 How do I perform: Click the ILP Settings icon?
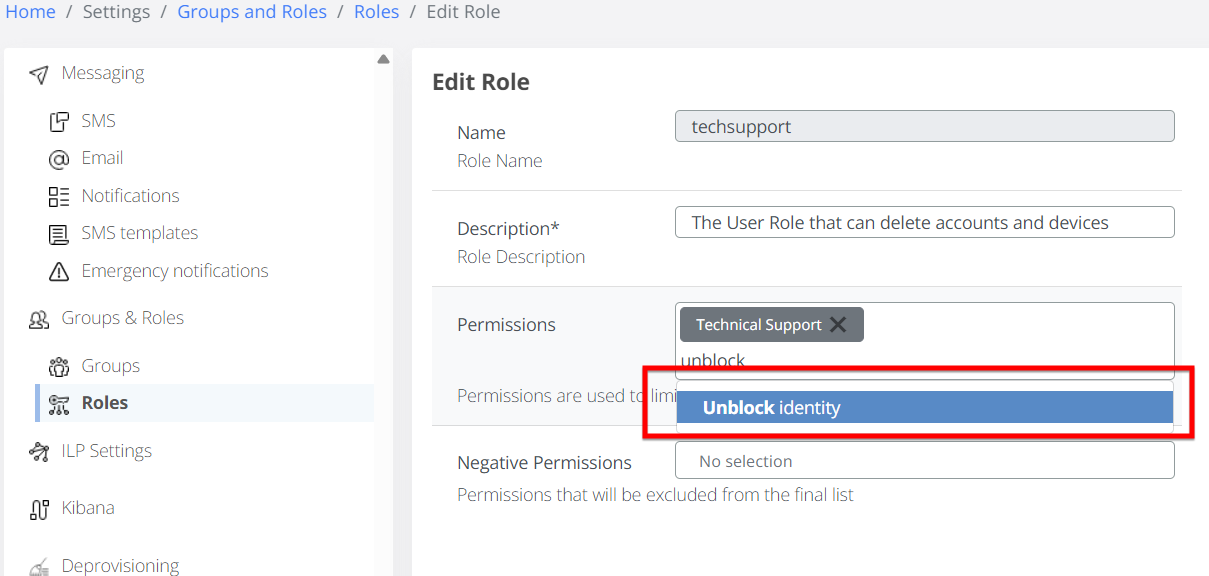39,452
